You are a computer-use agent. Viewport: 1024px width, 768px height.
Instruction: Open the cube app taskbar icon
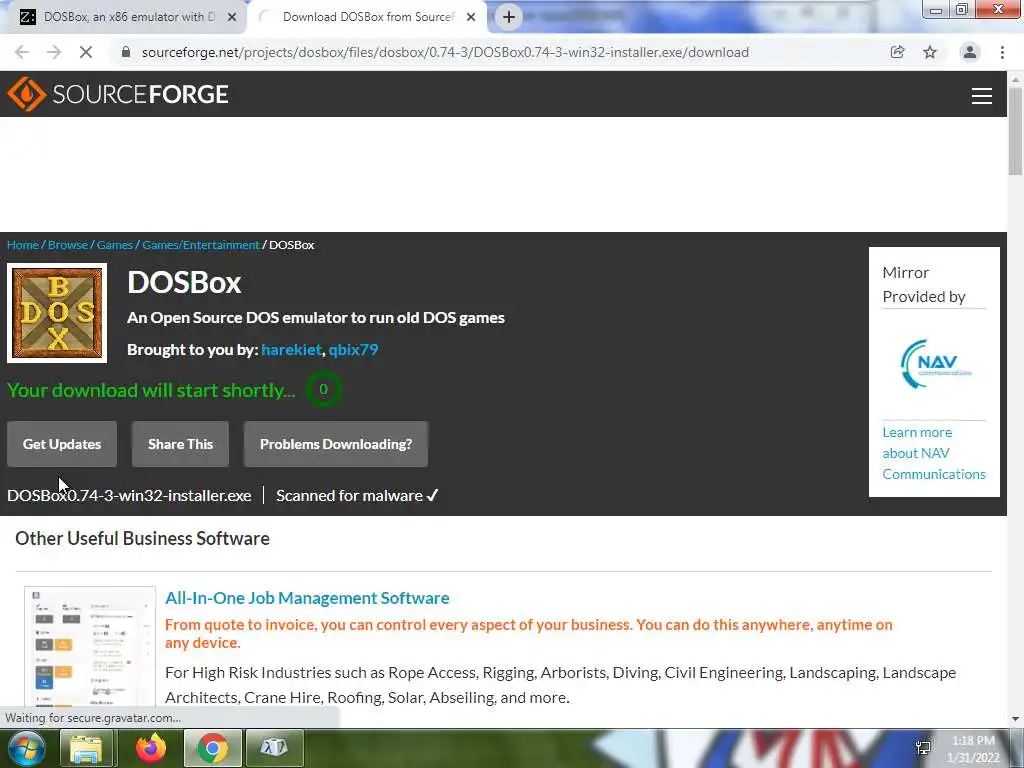[x=274, y=748]
